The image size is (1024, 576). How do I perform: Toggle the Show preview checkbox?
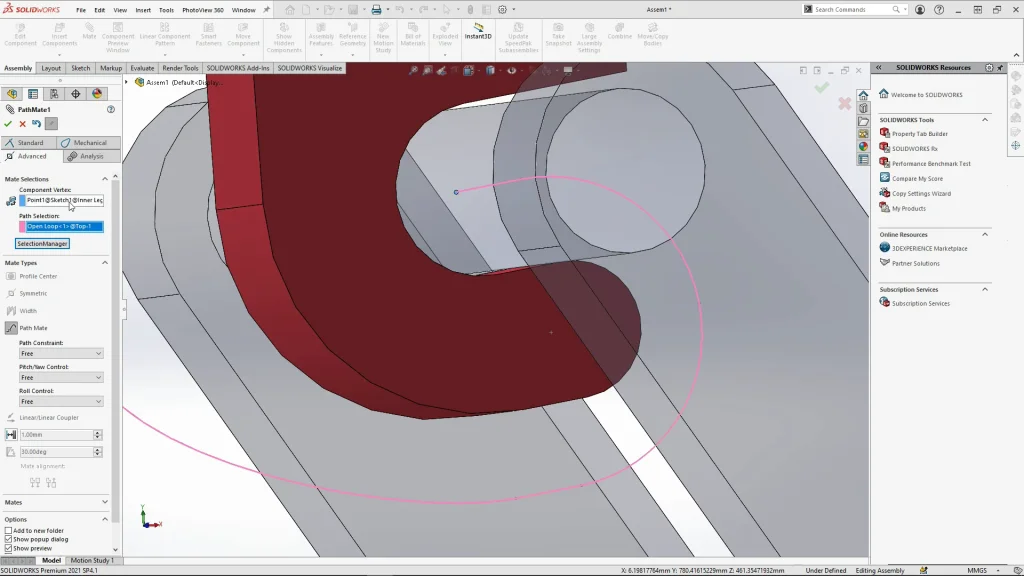point(9,549)
